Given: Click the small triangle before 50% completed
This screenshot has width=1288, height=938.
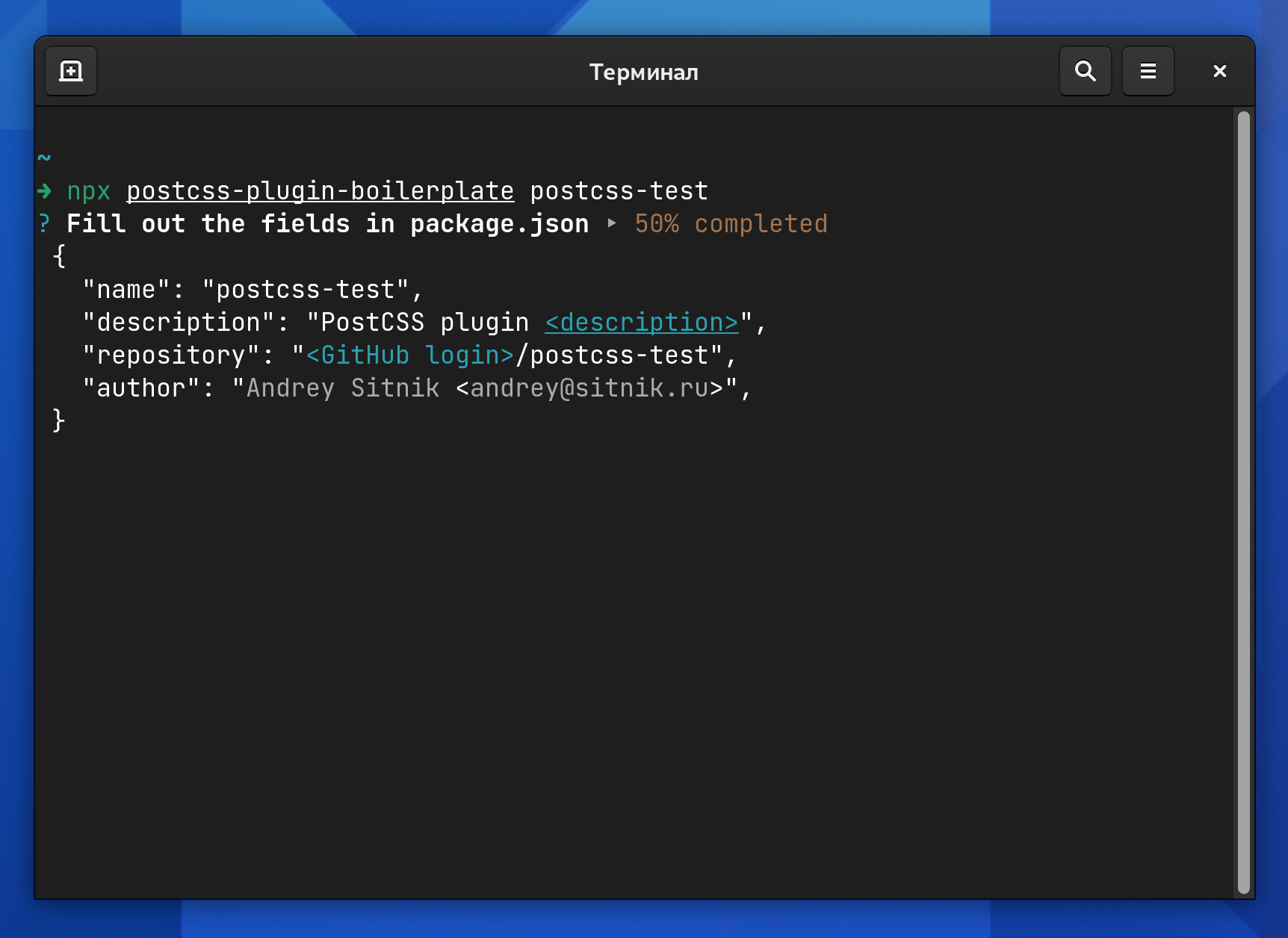Looking at the screenshot, I should click(x=612, y=223).
